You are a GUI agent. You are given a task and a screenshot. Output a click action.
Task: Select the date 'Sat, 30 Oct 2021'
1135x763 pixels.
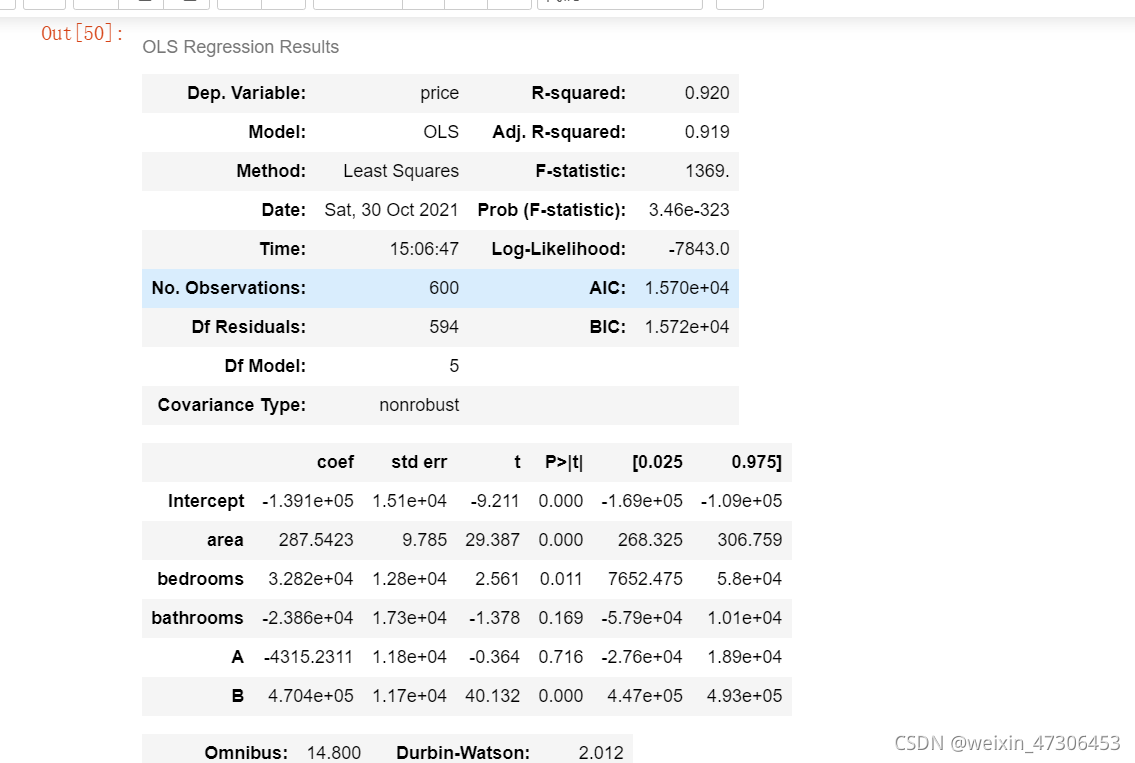tap(392, 211)
